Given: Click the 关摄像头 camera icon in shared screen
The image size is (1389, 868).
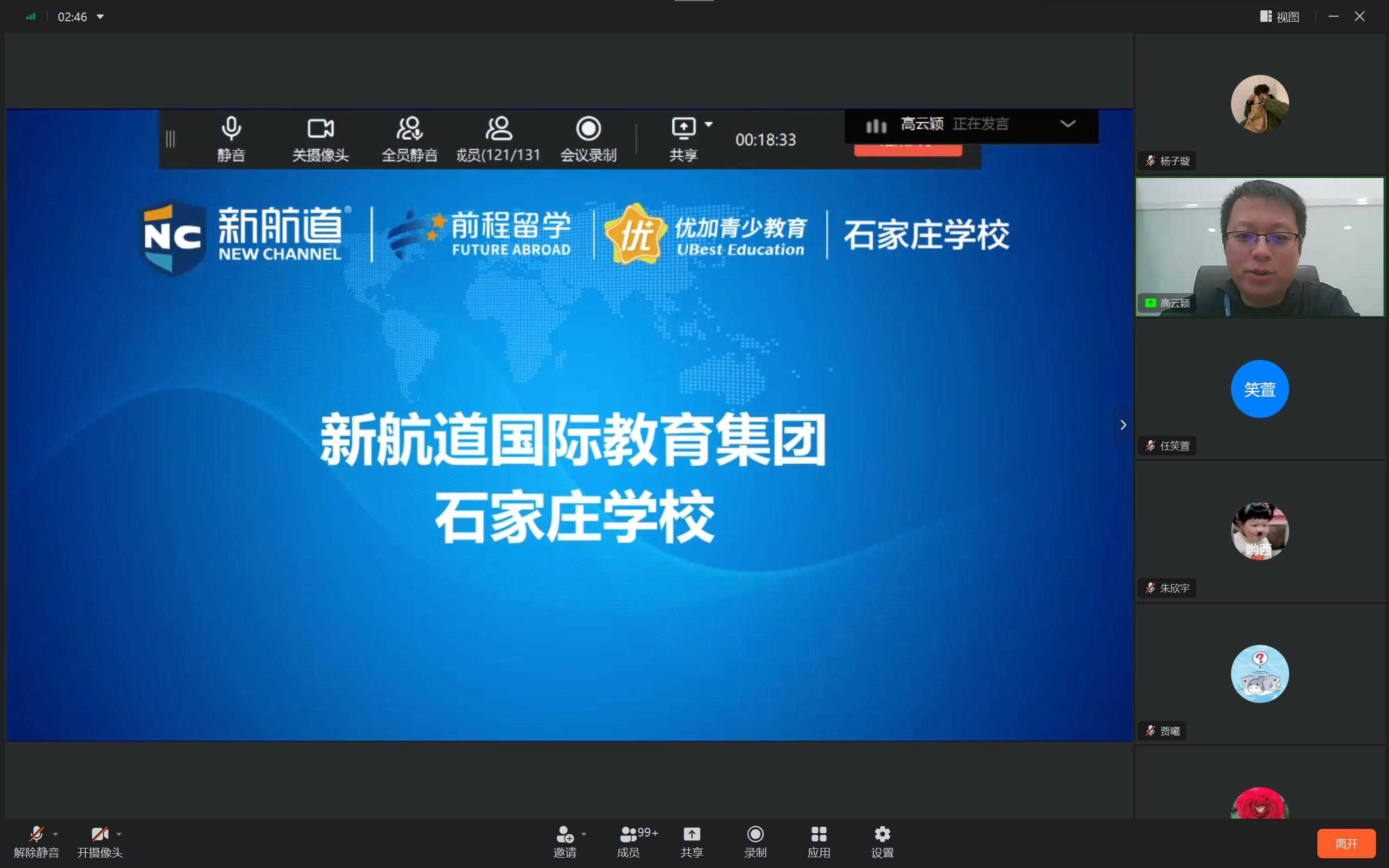Looking at the screenshot, I should (x=320, y=129).
